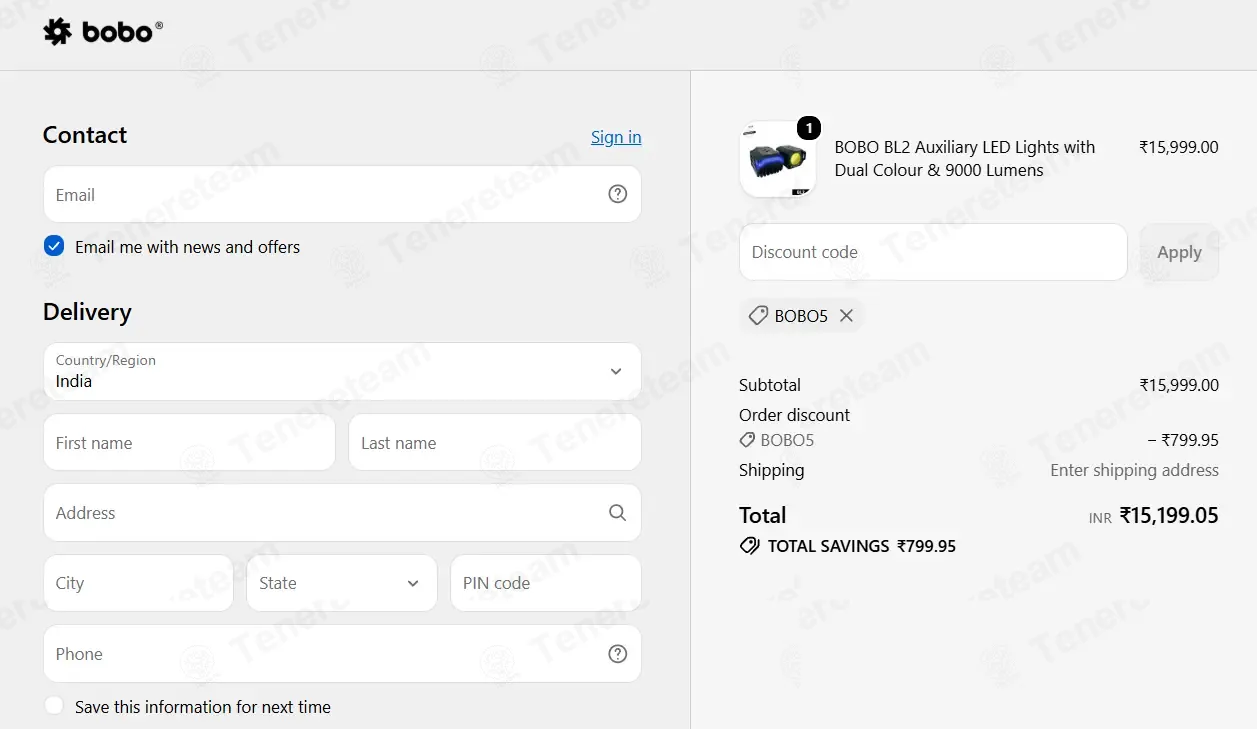Screen dimensions: 1257x729
Task: Click the Delivery section heading
Action: click(87, 312)
